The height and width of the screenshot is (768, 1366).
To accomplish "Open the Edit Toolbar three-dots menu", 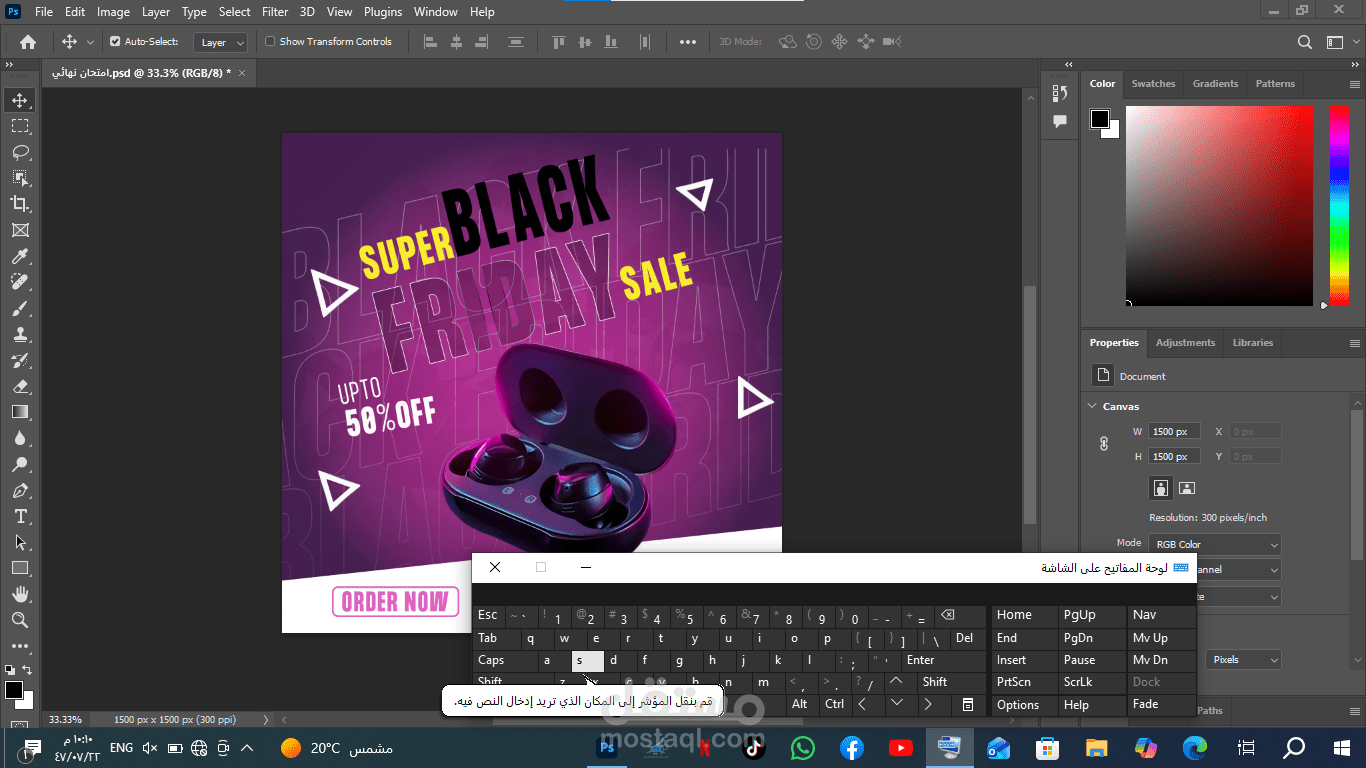I will tap(20, 646).
